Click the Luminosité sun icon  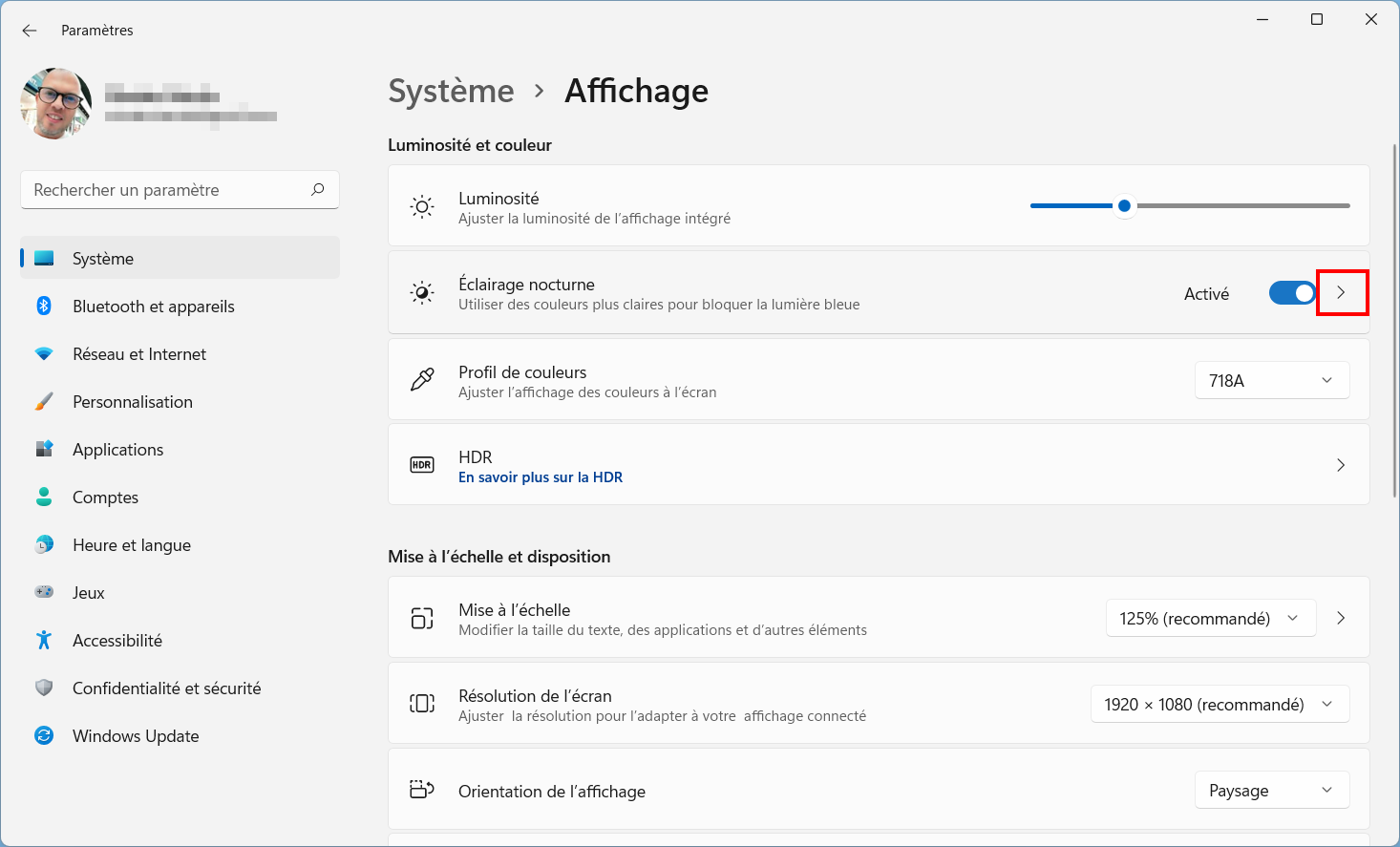point(422,206)
